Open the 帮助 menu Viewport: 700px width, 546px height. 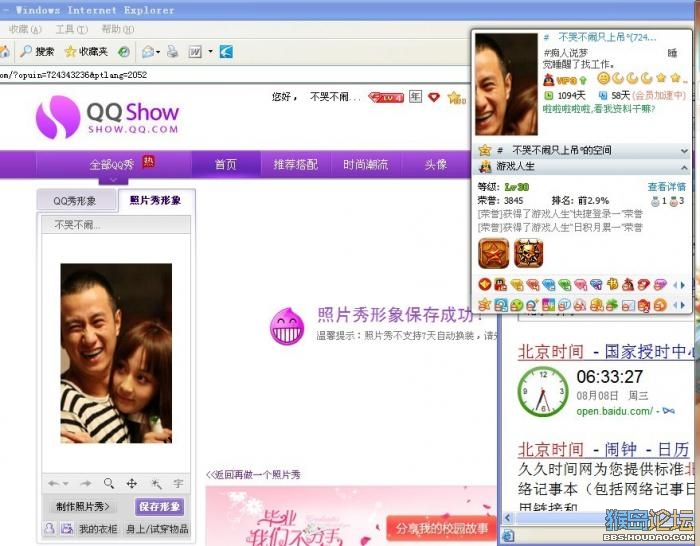pyautogui.click(x=118, y=29)
